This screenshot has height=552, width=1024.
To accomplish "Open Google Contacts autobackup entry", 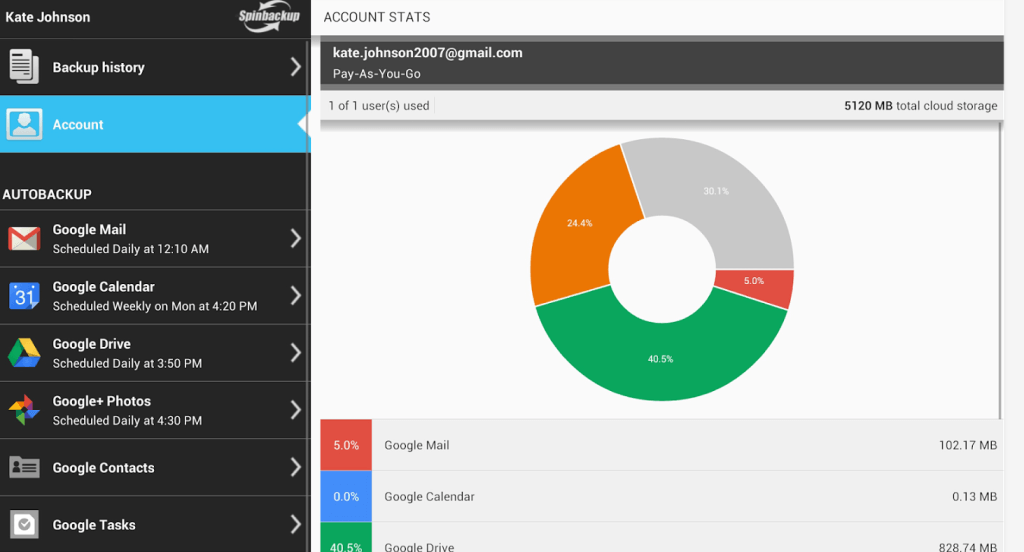I will pos(155,467).
